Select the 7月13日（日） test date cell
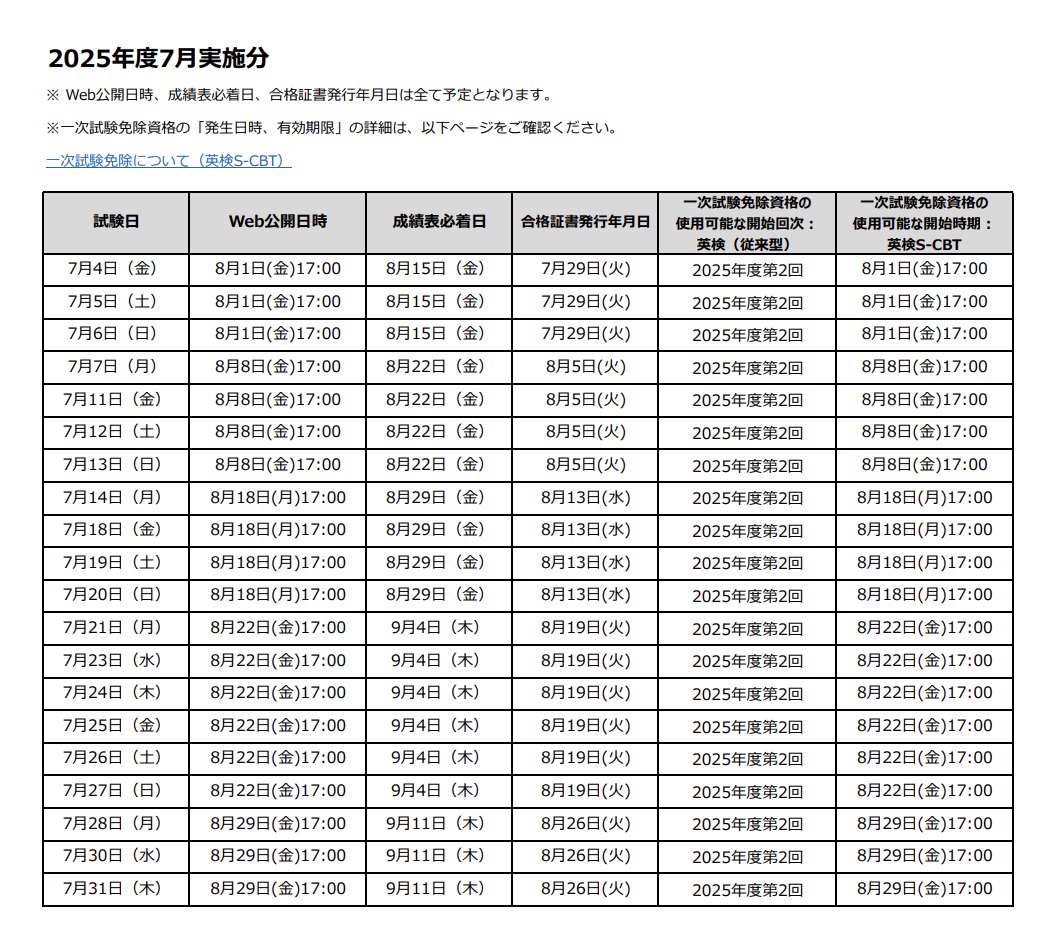The height and width of the screenshot is (938, 1062). 116,465
